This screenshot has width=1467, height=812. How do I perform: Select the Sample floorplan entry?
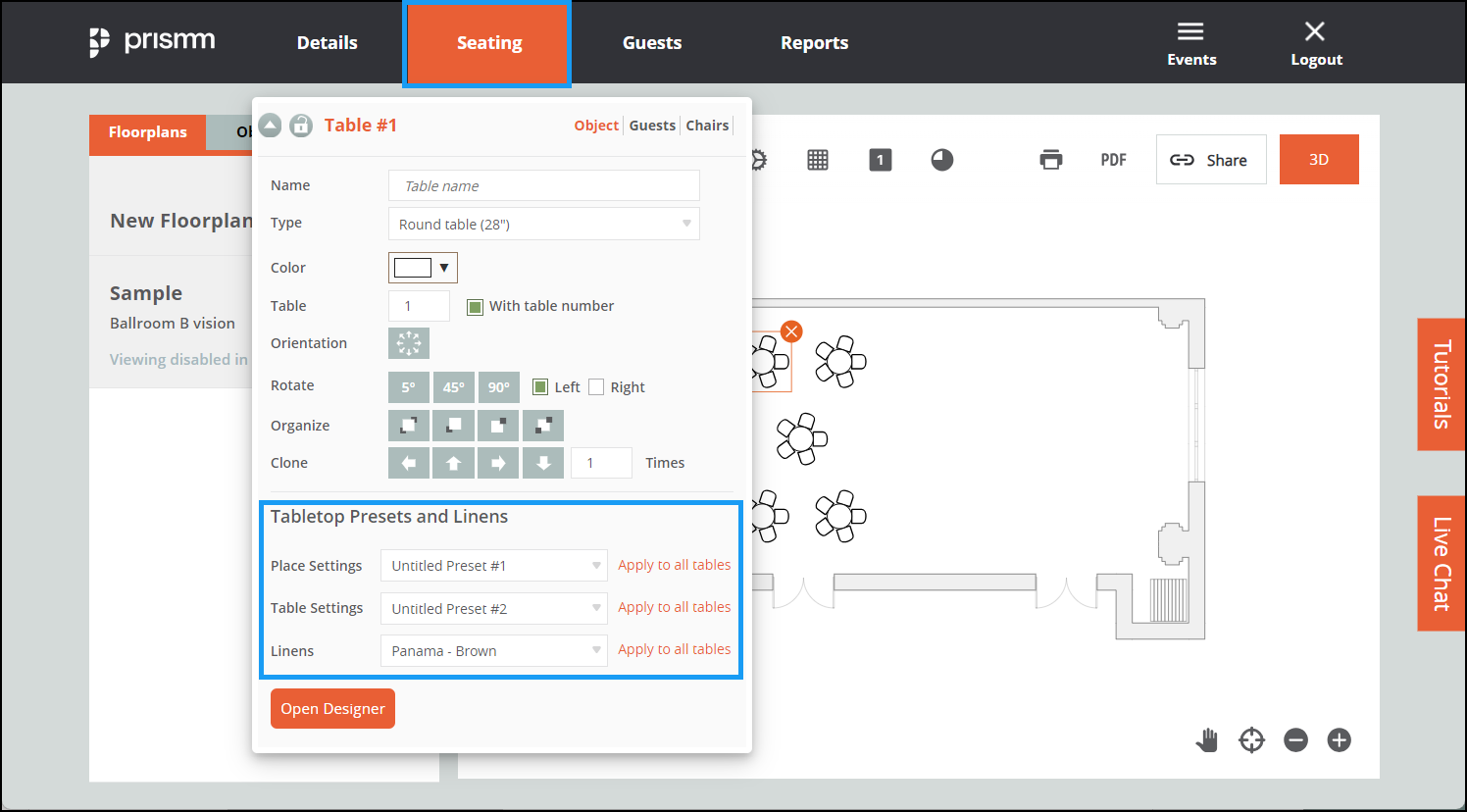point(171,322)
